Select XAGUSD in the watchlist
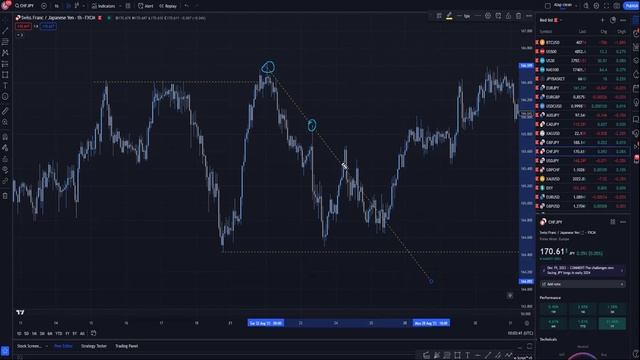This screenshot has width=640, height=360. pyautogui.click(x=582, y=133)
